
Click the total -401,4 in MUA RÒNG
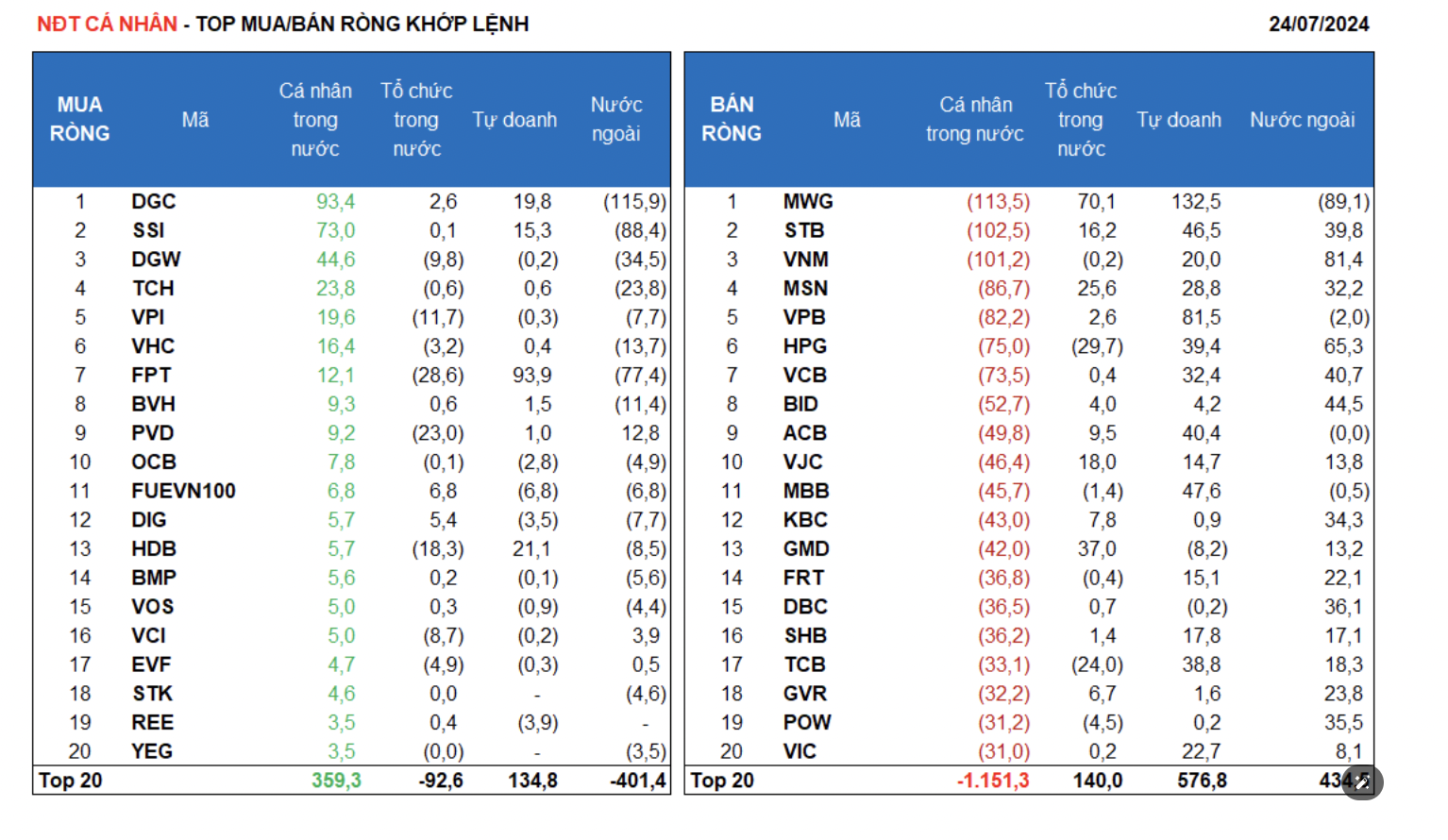coord(639,781)
